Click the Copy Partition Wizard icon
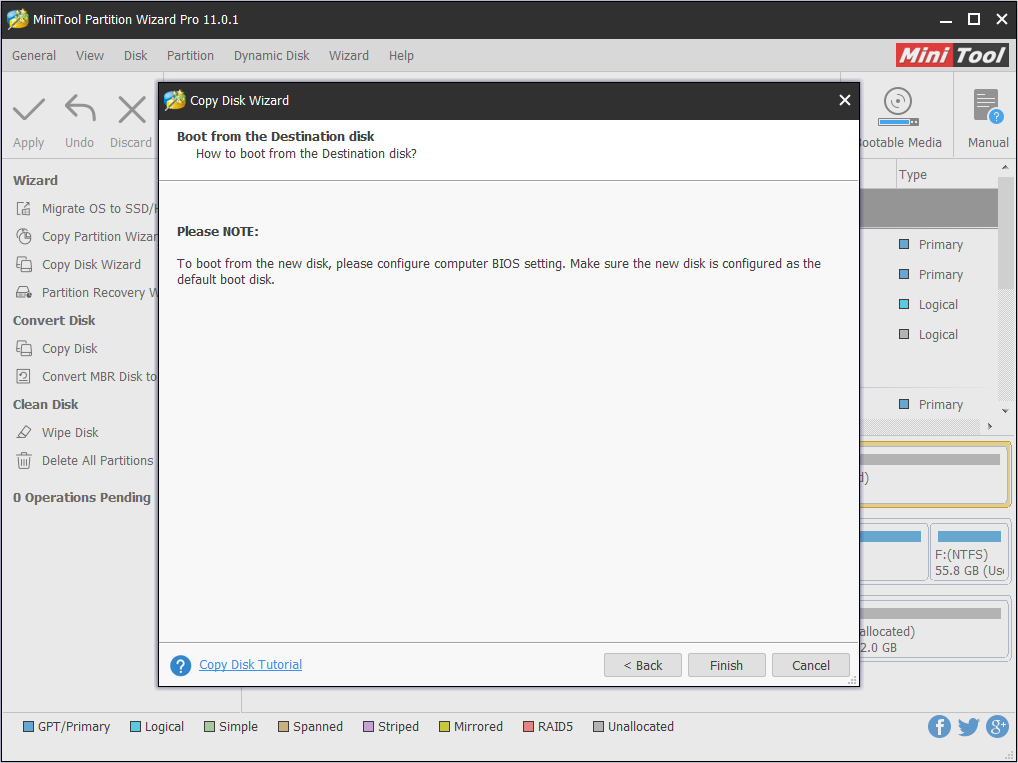The width and height of the screenshot is (1018, 763). pos(24,236)
